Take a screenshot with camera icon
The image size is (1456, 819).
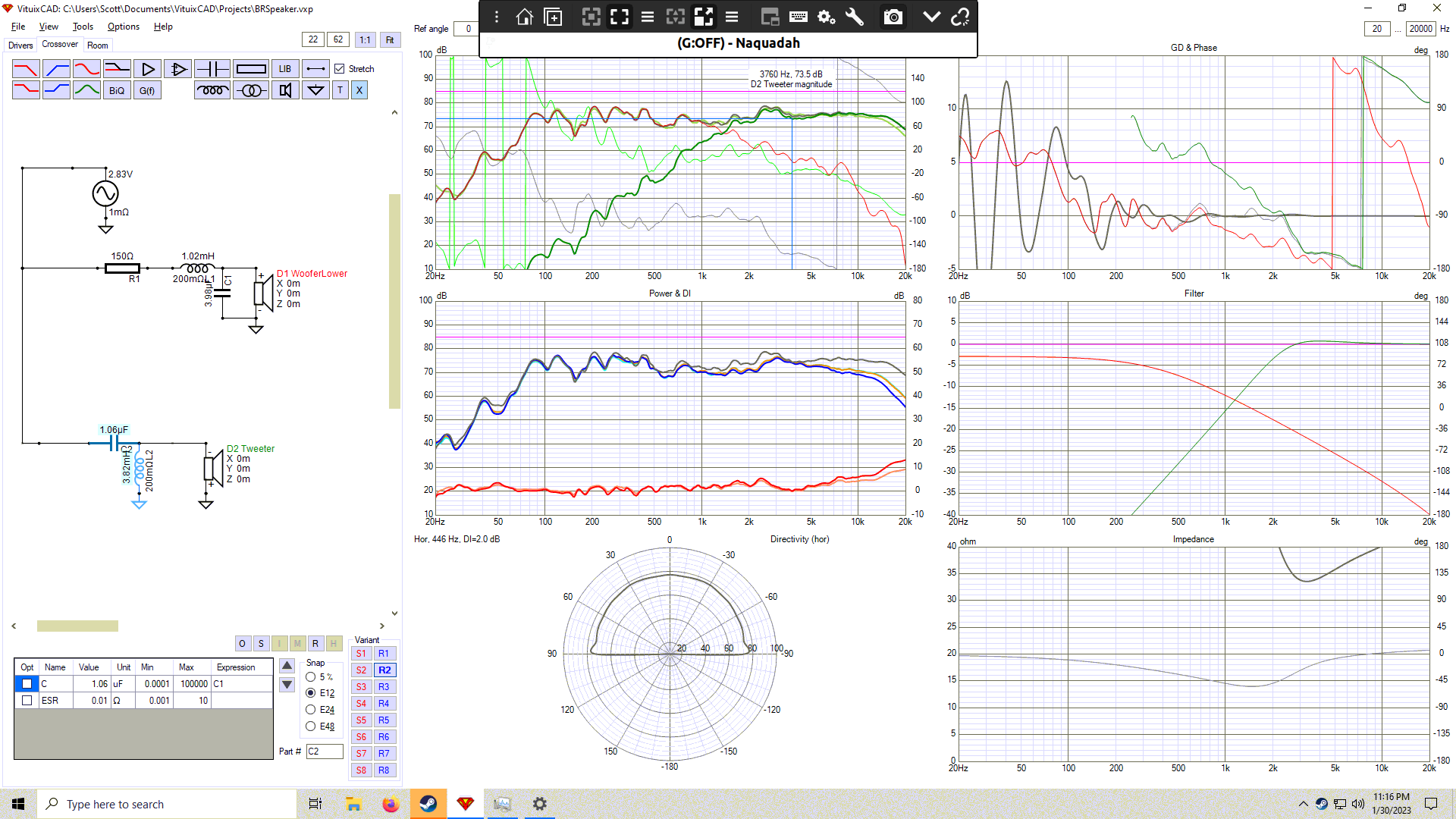pos(893,17)
